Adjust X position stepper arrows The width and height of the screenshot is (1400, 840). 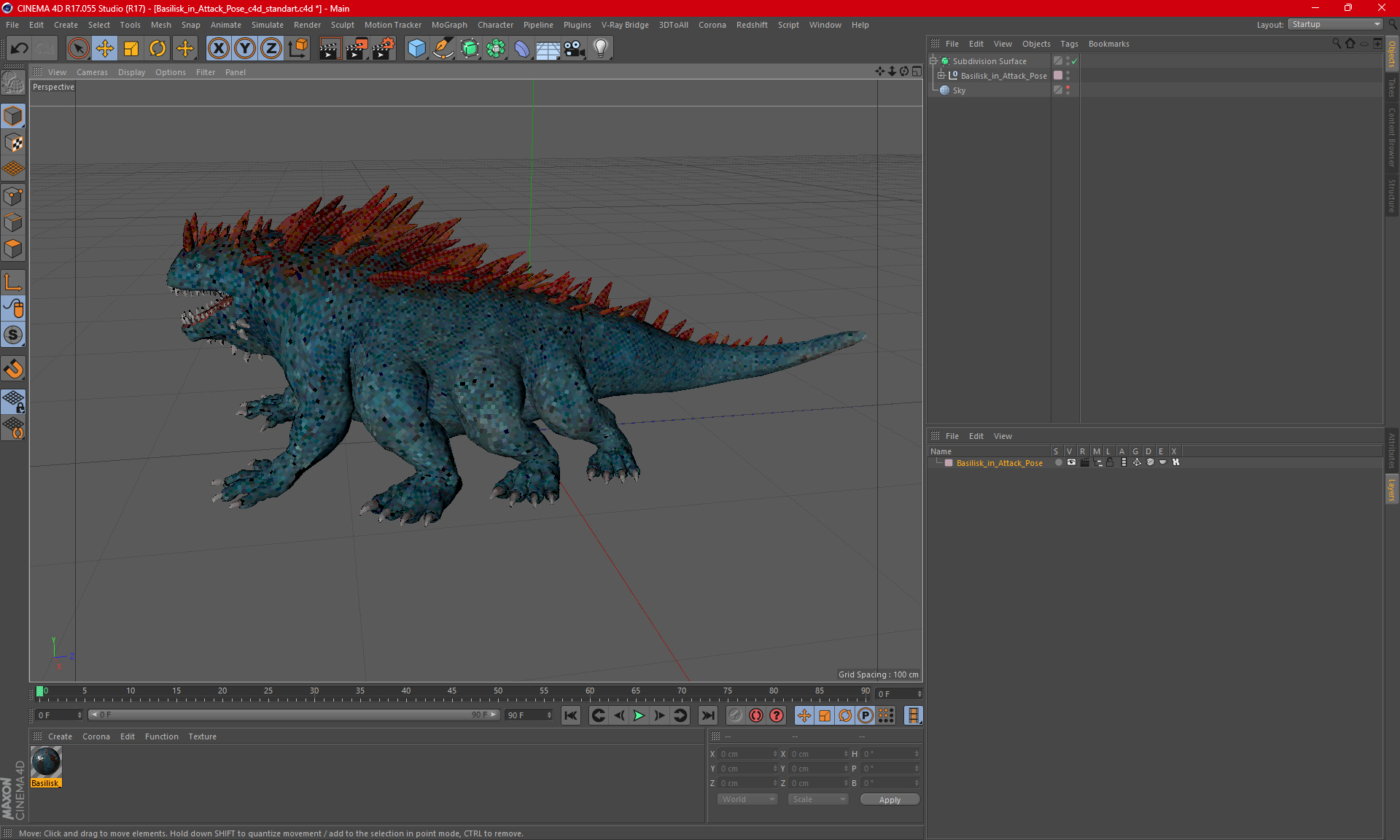775,754
